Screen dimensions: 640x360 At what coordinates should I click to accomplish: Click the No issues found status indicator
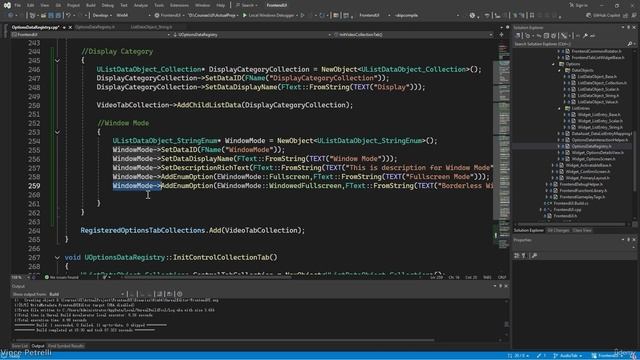click(x=62, y=278)
